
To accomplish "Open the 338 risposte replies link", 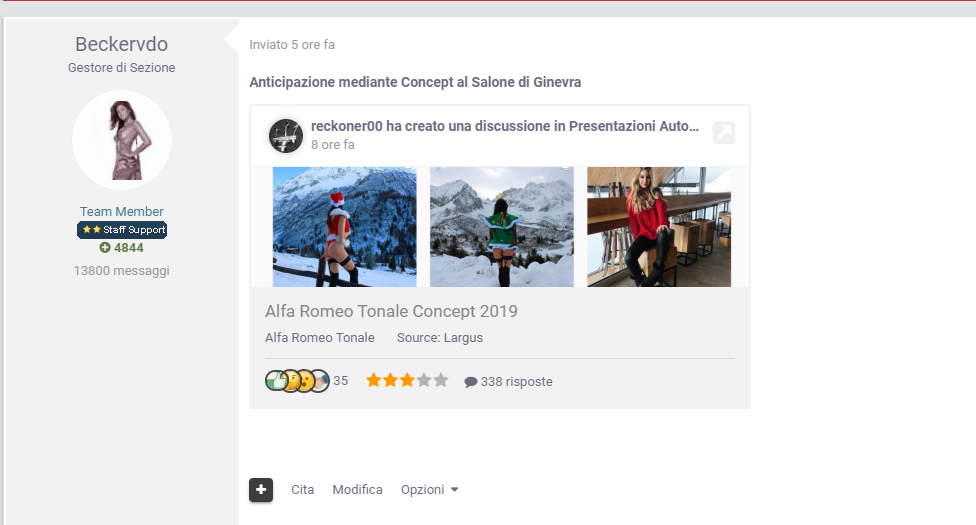I will pyautogui.click(x=509, y=382).
